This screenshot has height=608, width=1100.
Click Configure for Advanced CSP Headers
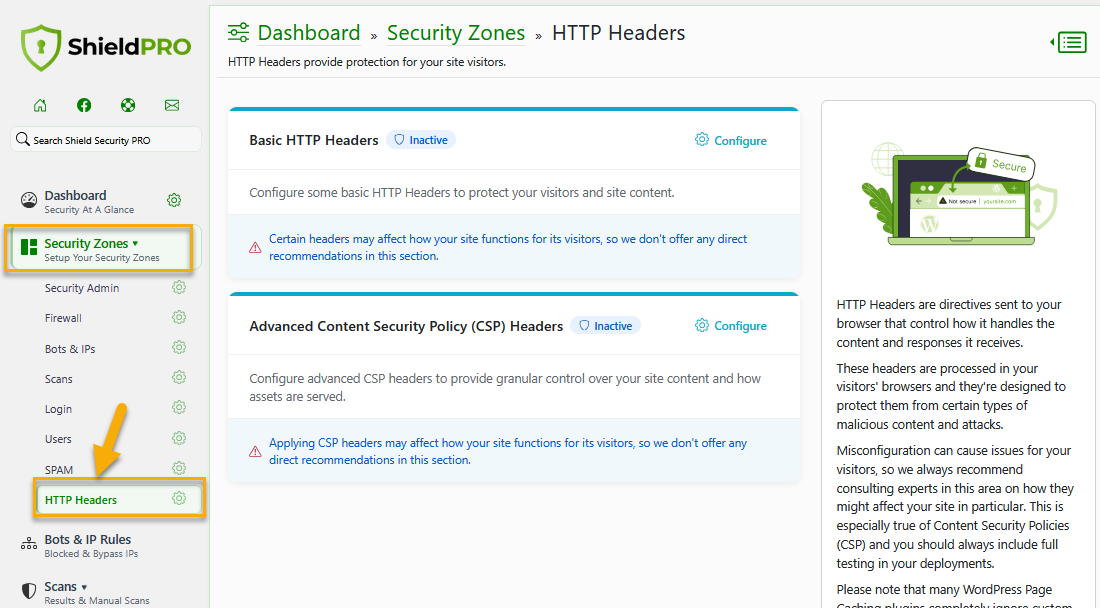[730, 325]
